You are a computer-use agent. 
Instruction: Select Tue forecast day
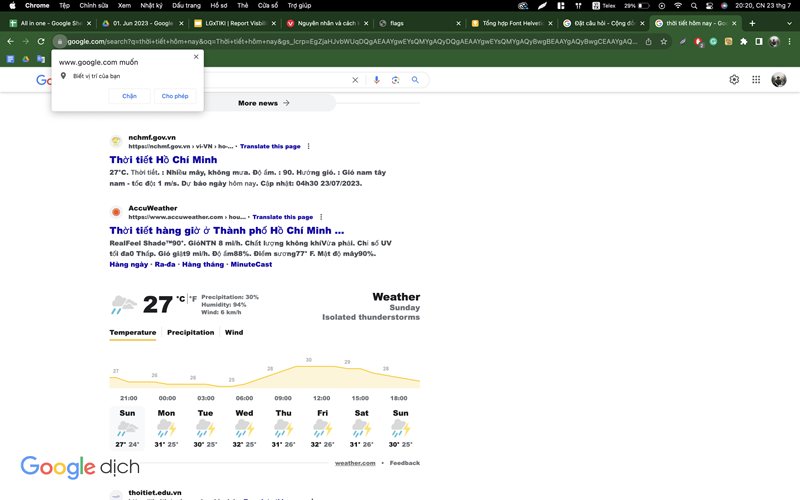coord(205,428)
